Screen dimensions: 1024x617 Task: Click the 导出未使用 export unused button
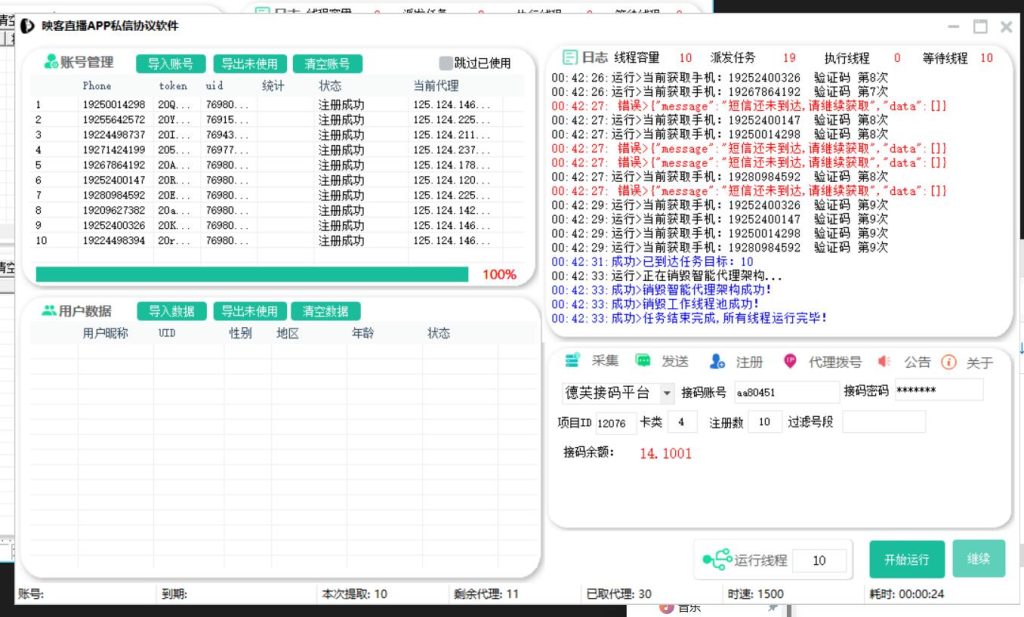[x=249, y=62]
